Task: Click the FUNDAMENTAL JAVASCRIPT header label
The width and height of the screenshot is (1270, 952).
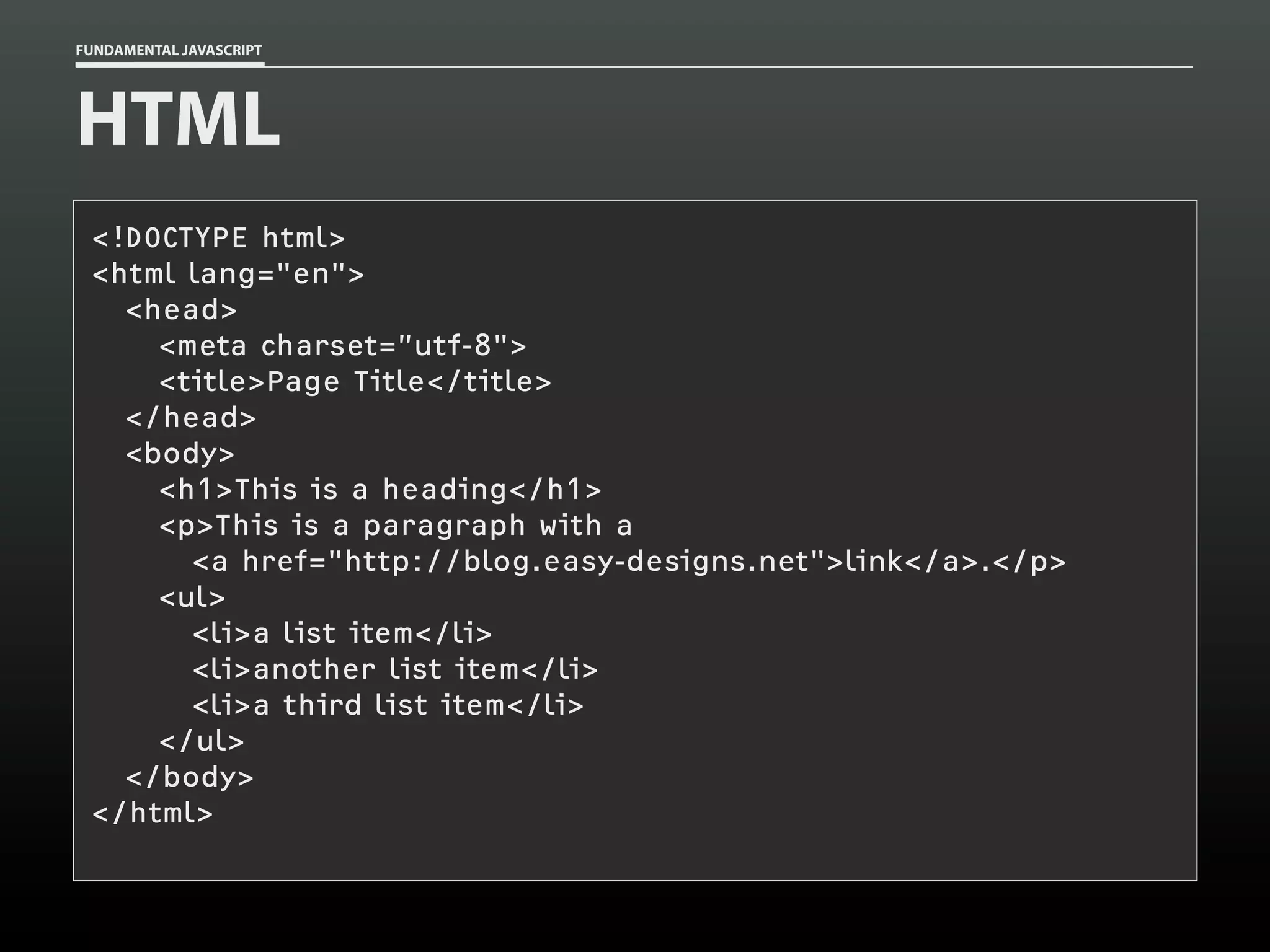Action: click(x=169, y=50)
